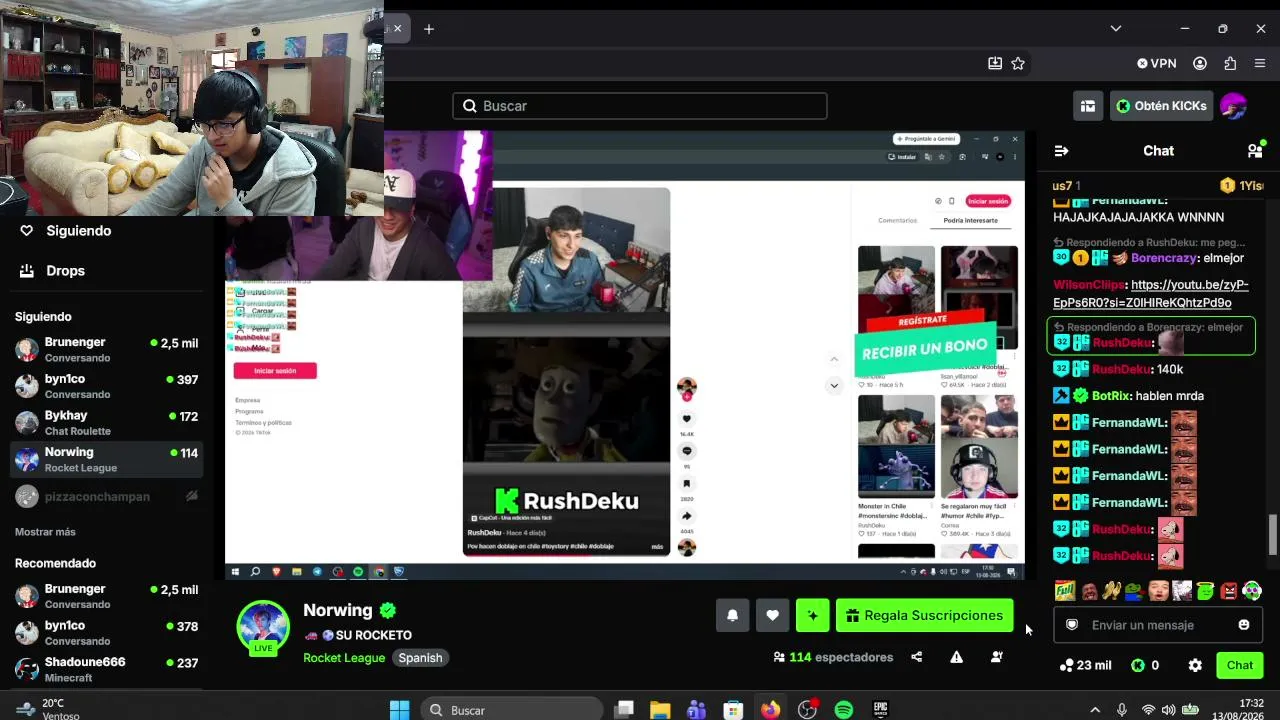Screen dimensions: 1280x720
Task: Open the Firefox hamburger menu
Action: tap(1260, 63)
